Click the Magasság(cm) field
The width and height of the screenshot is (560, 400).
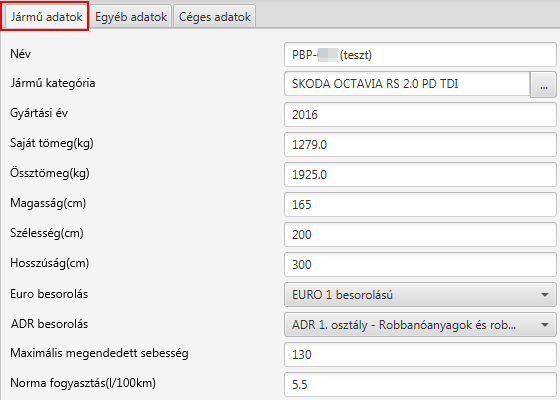(420, 205)
